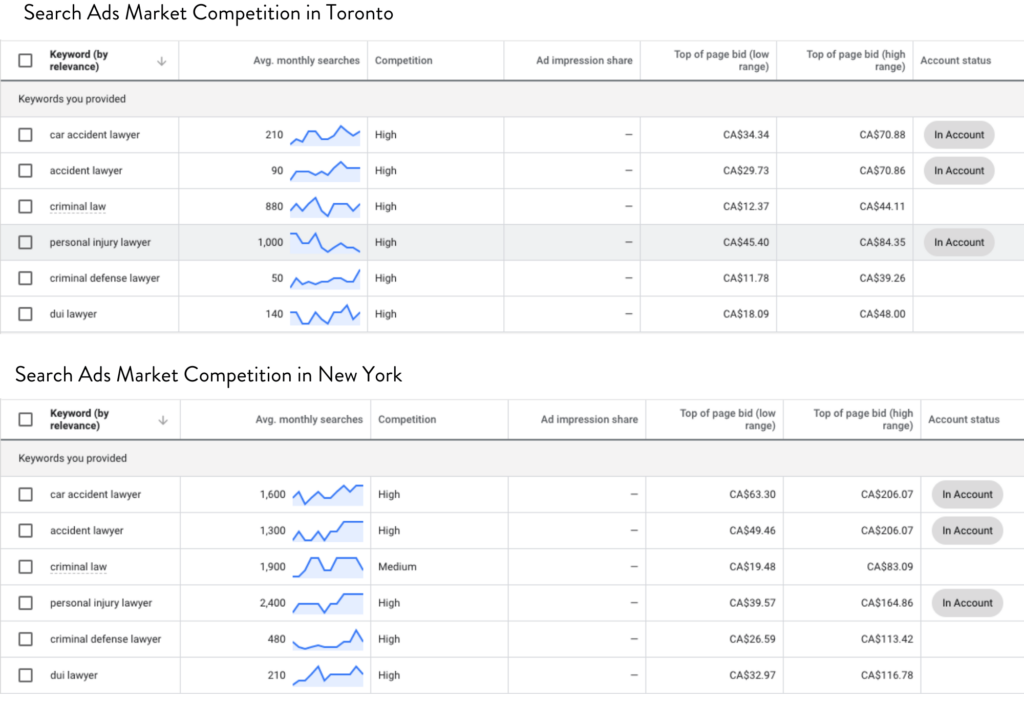Click trend sparkline for New York criminal law
1024x724 pixels.
click(x=327, y=567)
